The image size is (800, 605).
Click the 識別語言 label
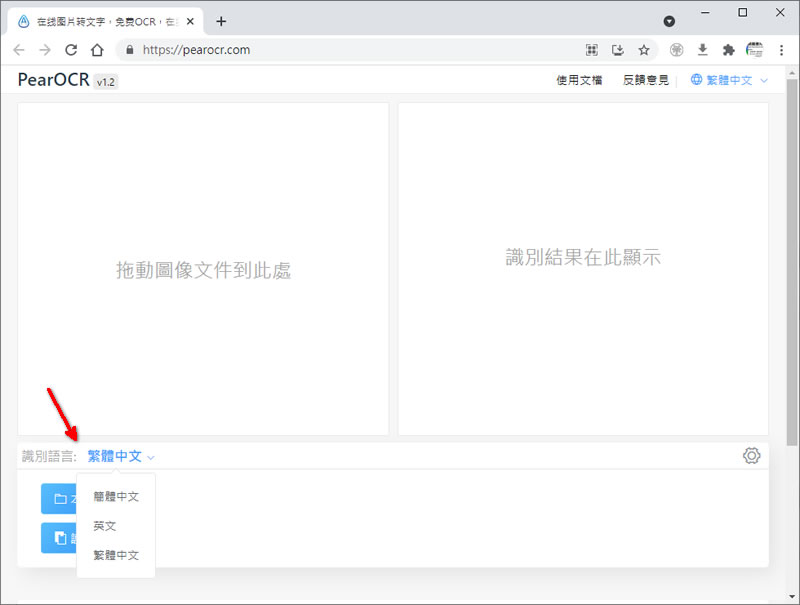tap(49, 456)
